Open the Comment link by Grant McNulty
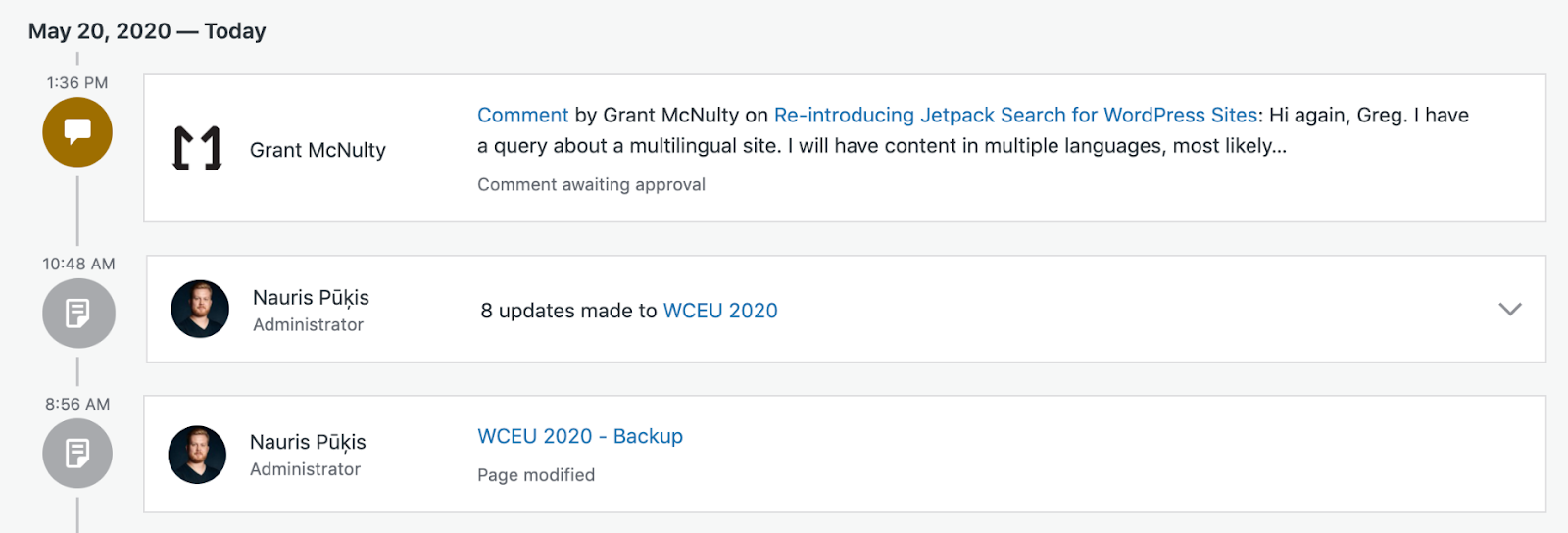Viewport: 1568px width, 533px height. pyautogui.click(x=522, y=116)
